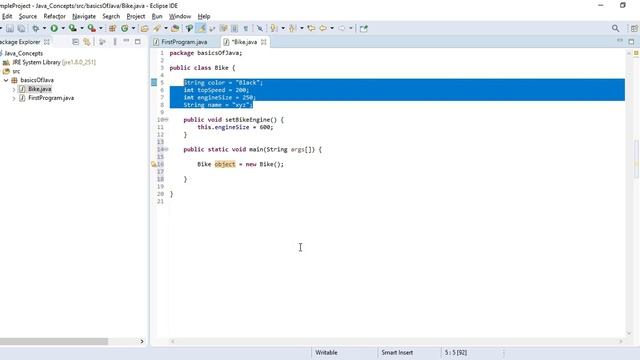Click the Coverage launch icon

[x=73, y=28]
